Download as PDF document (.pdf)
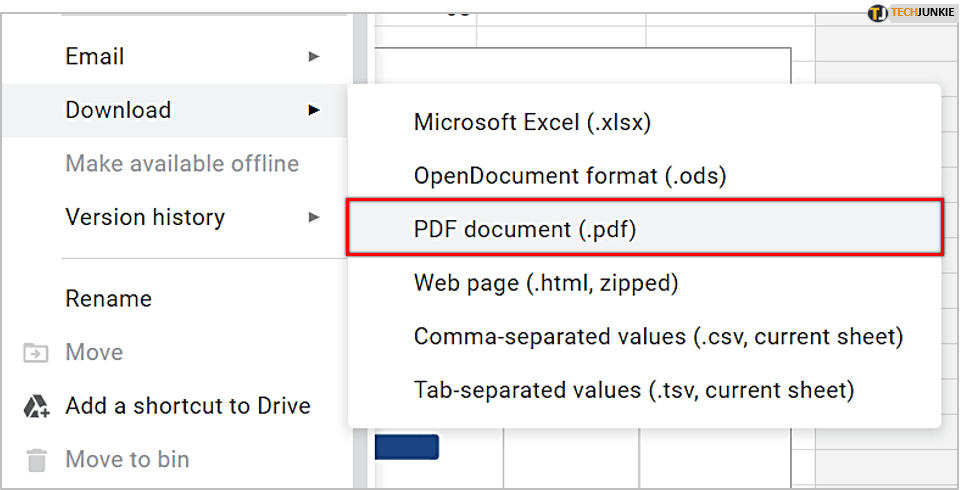The image size is (962, 490). [525, 230]
